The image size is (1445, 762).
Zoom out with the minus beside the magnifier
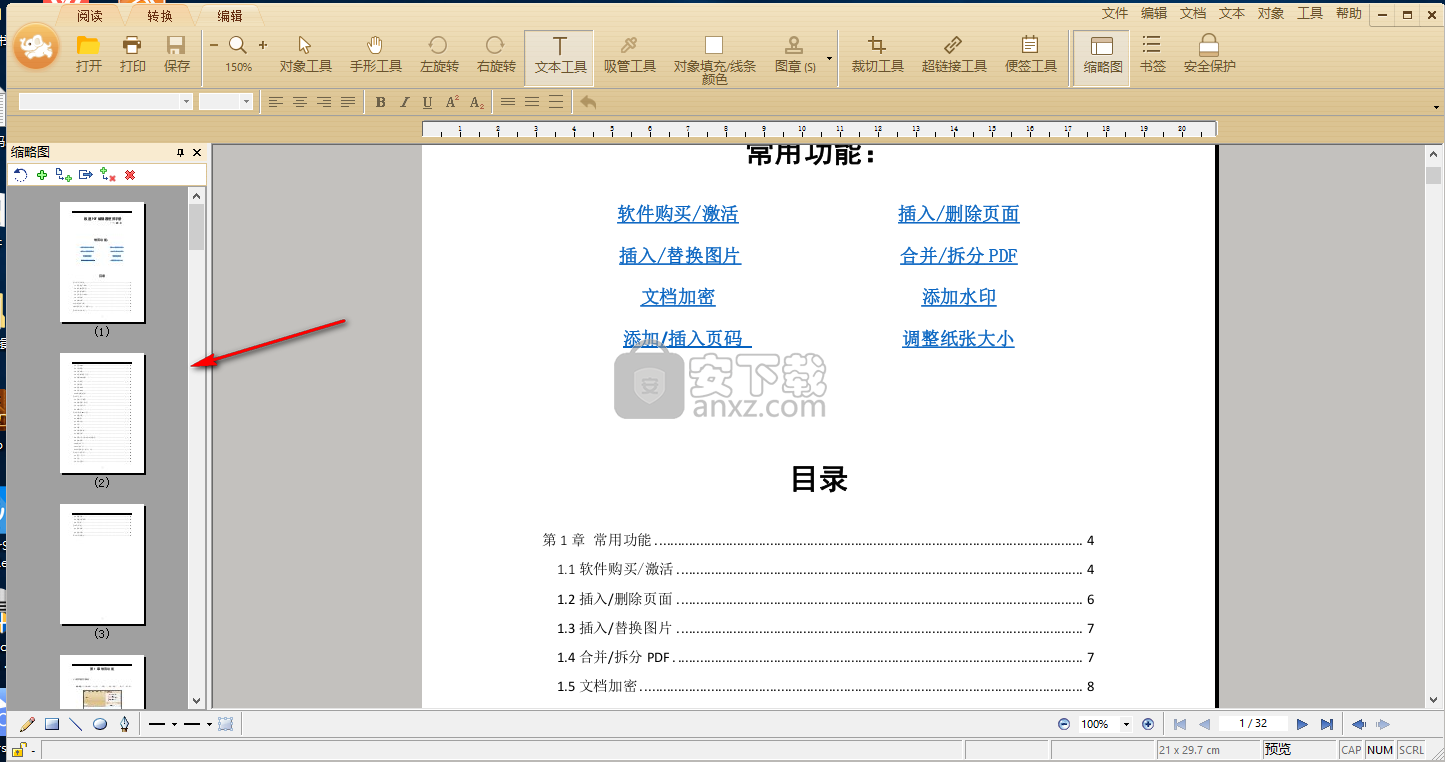point(214,45)
